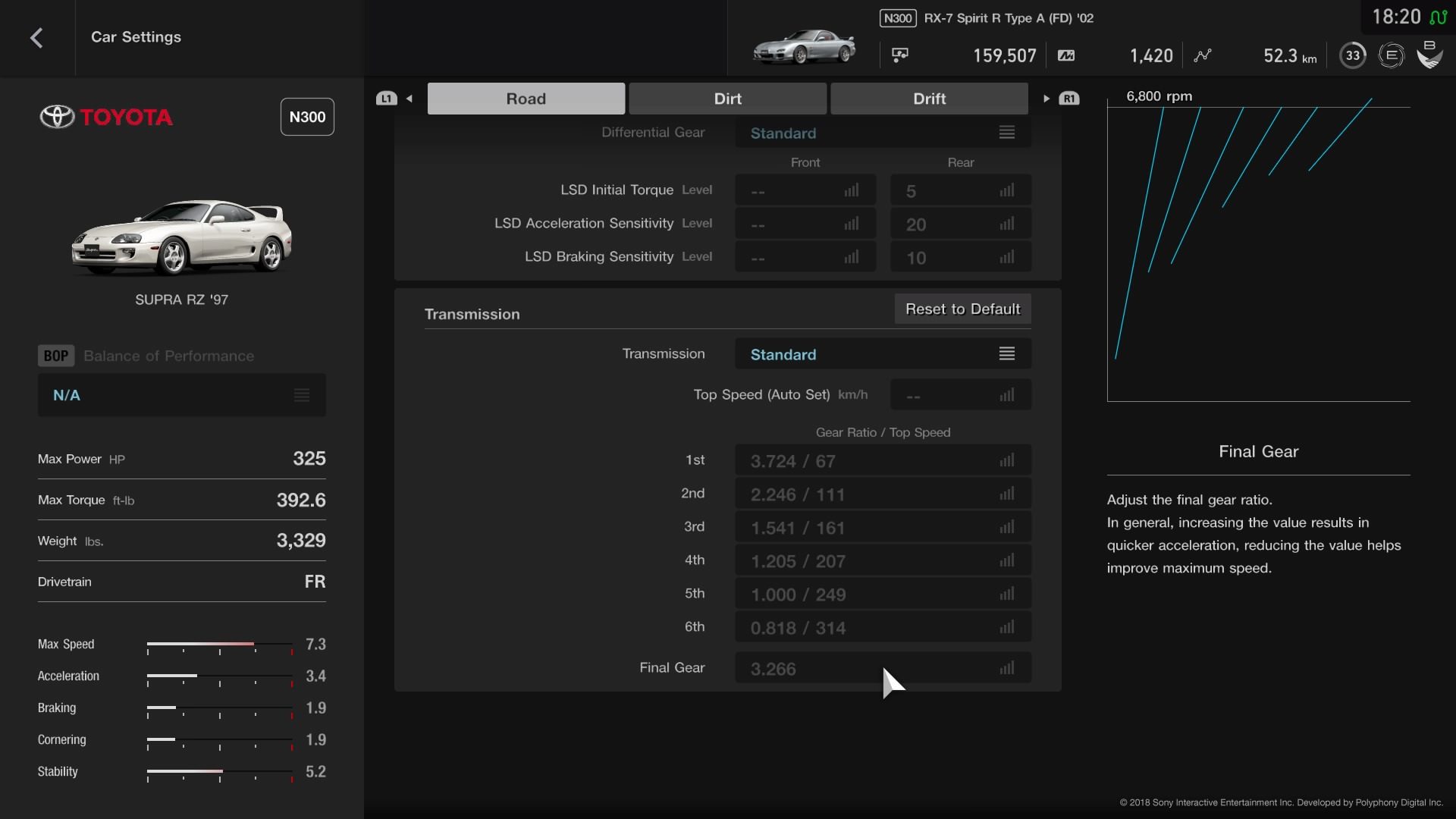Click the Weight value 3,329

(x=301, y=541)
